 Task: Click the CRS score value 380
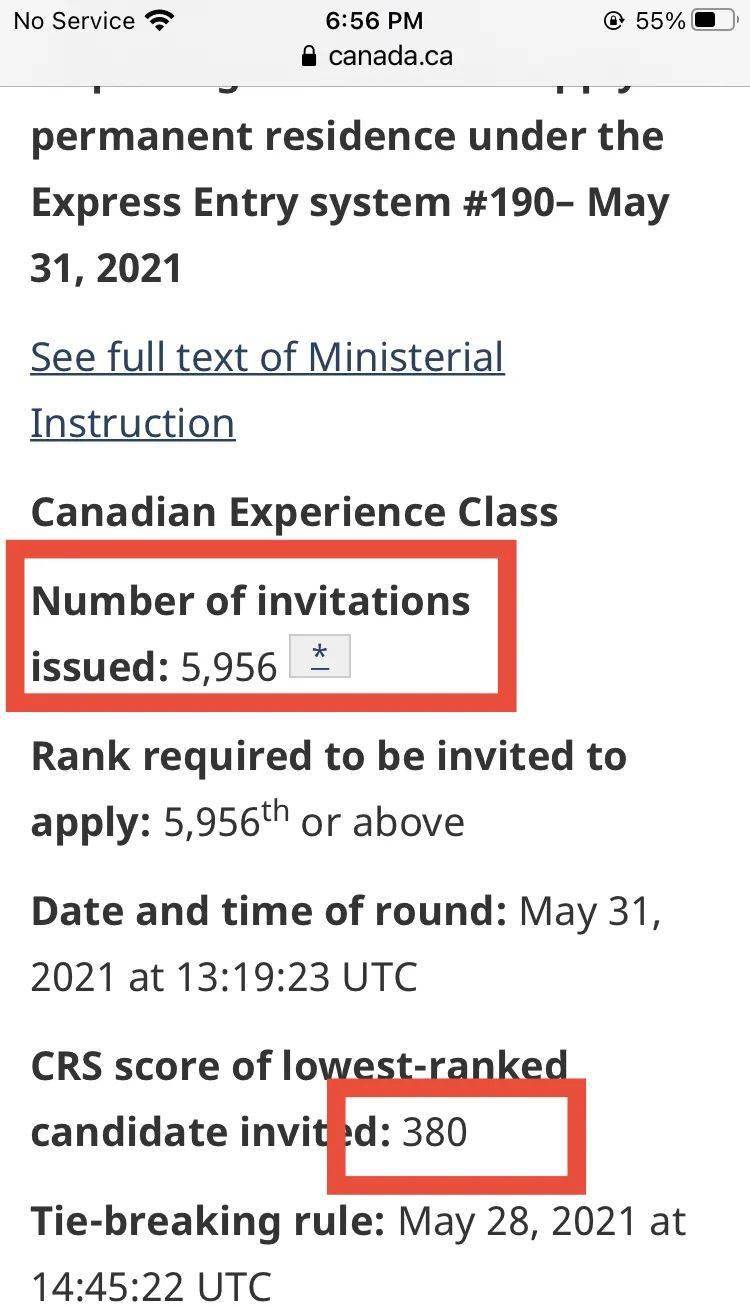pos(435,1132)
